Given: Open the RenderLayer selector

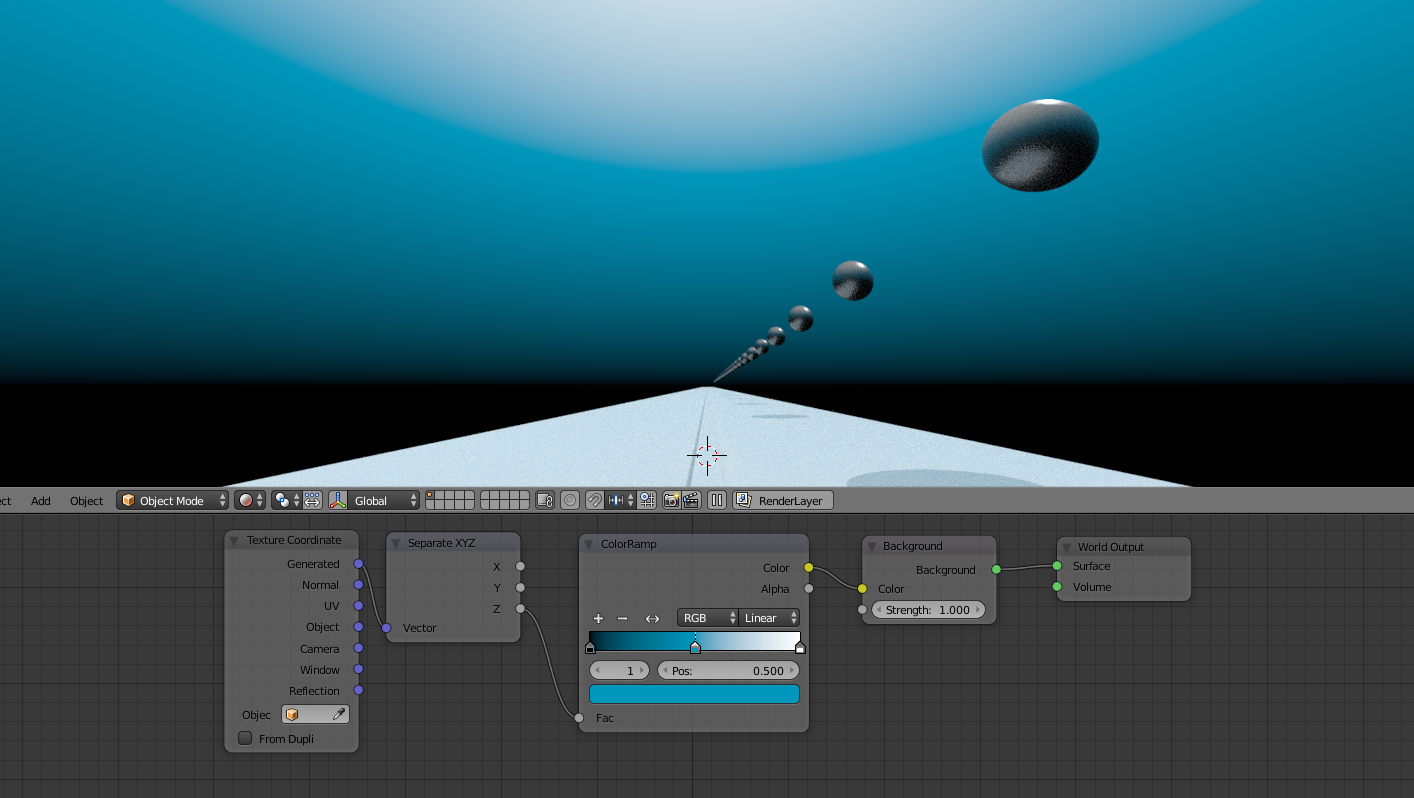Looking at the screenshot, I should (783, 500).
